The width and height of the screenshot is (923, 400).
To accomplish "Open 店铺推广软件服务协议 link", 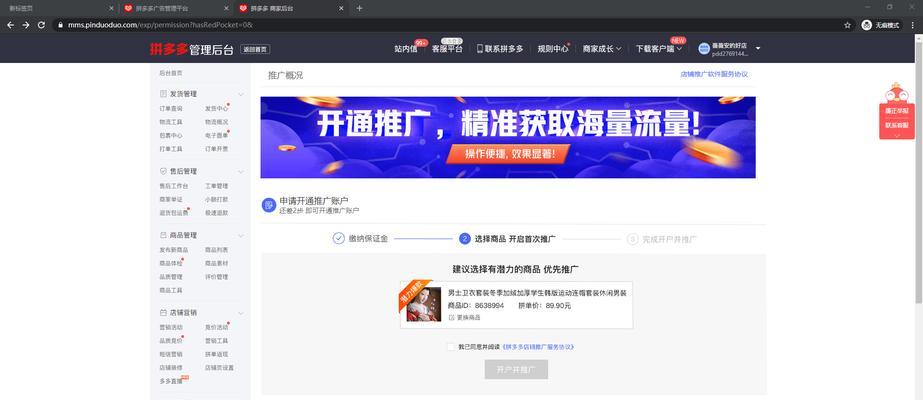I will [714, 75].
